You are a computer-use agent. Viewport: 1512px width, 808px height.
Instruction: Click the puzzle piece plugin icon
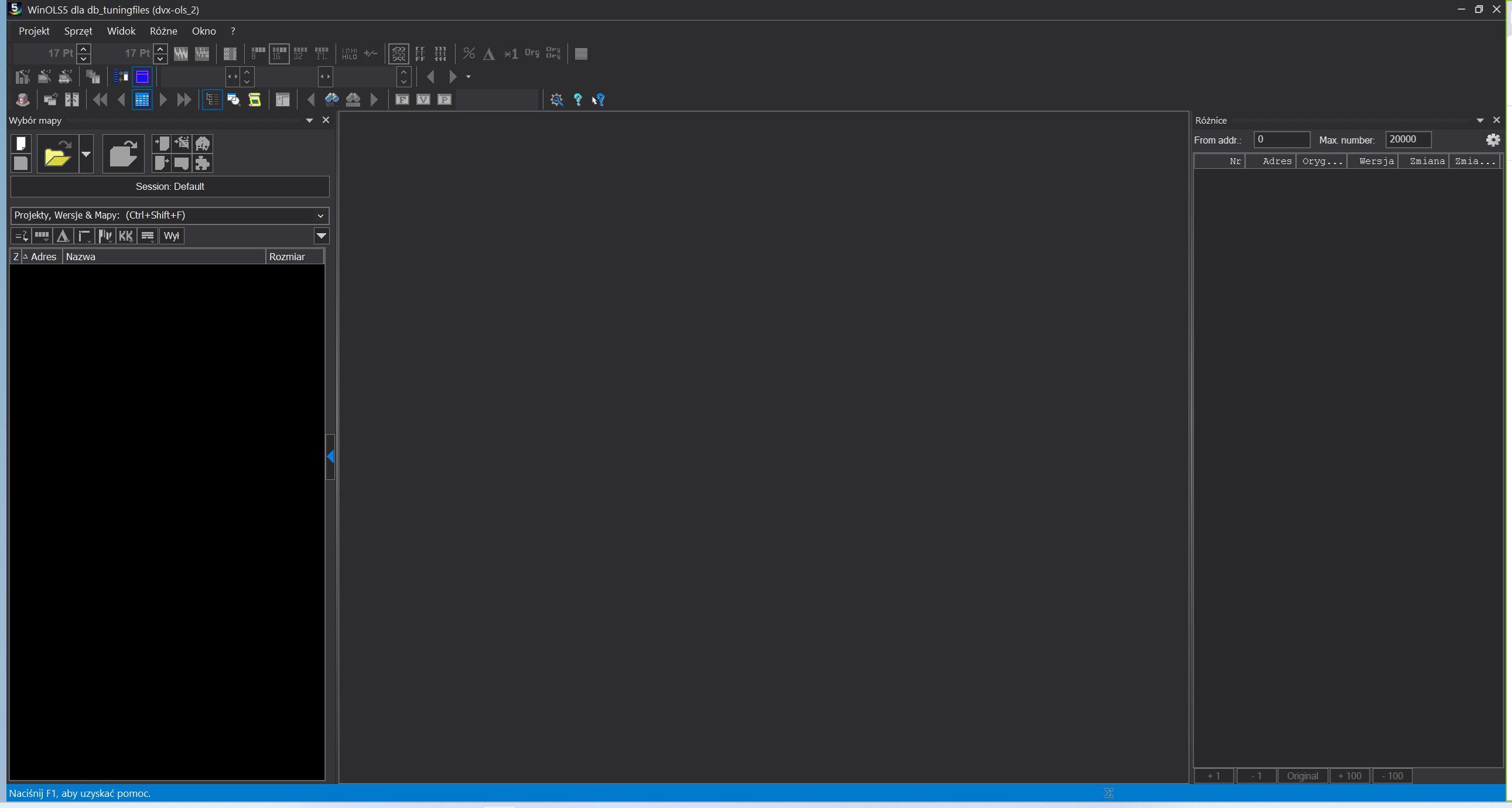(203, 163)
